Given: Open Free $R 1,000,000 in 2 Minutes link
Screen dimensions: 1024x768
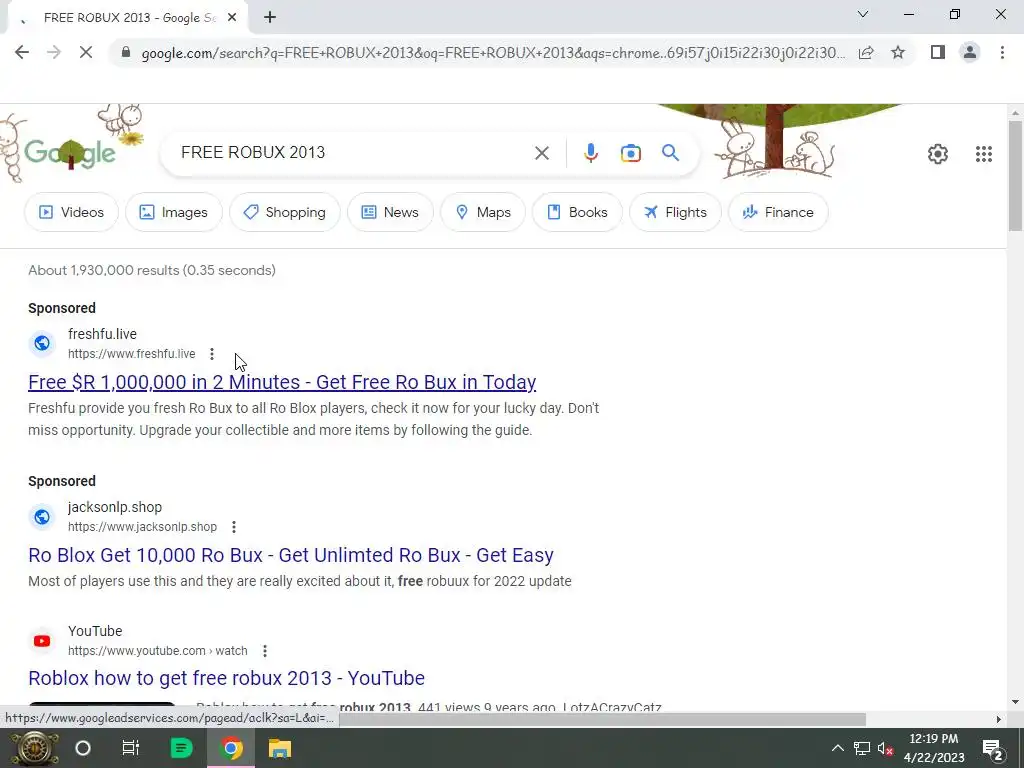Looking at the screenshot, I should pyautogui.click(x=282, y=382).
